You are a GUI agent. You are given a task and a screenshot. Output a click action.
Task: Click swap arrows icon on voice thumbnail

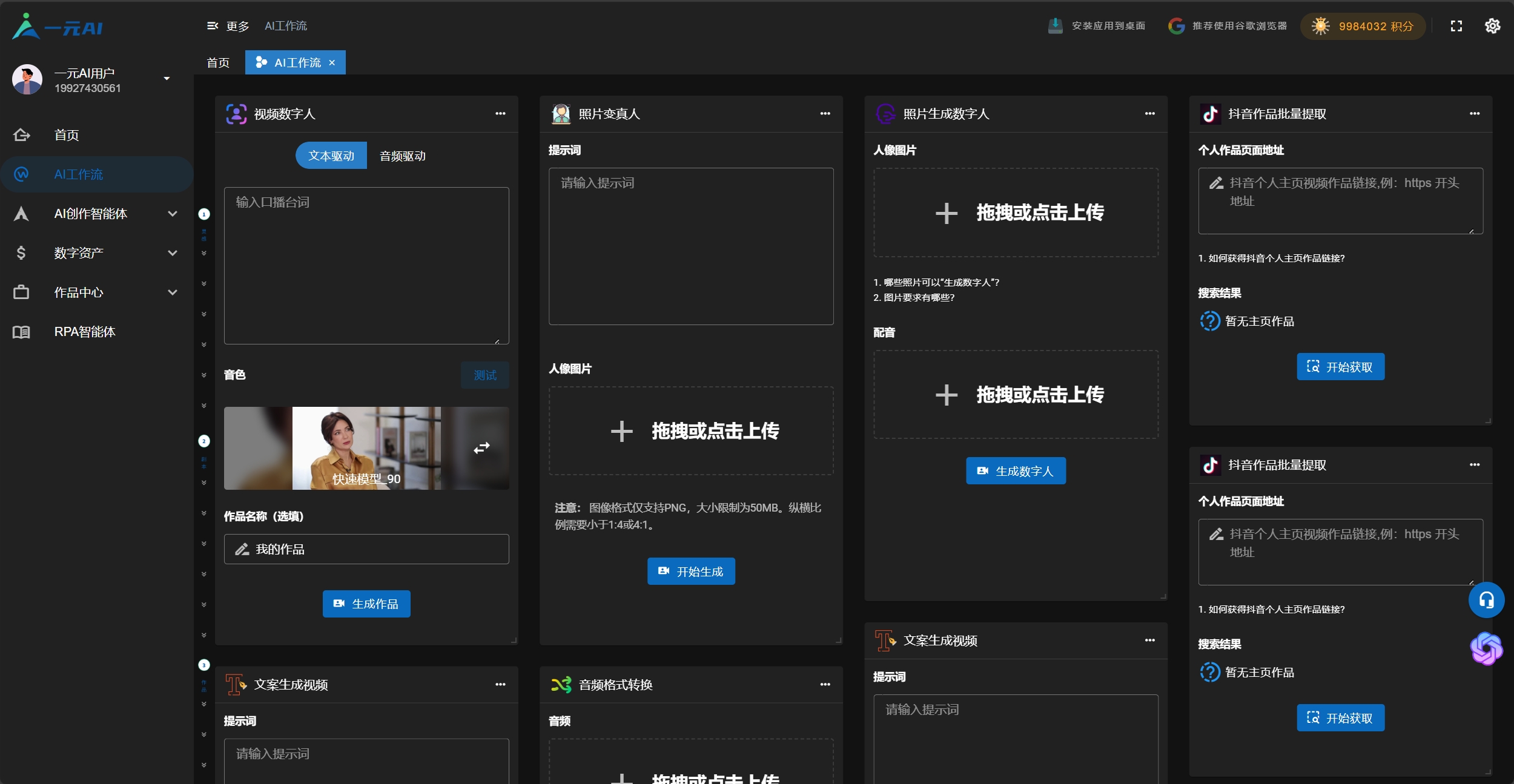coord(481,448)
